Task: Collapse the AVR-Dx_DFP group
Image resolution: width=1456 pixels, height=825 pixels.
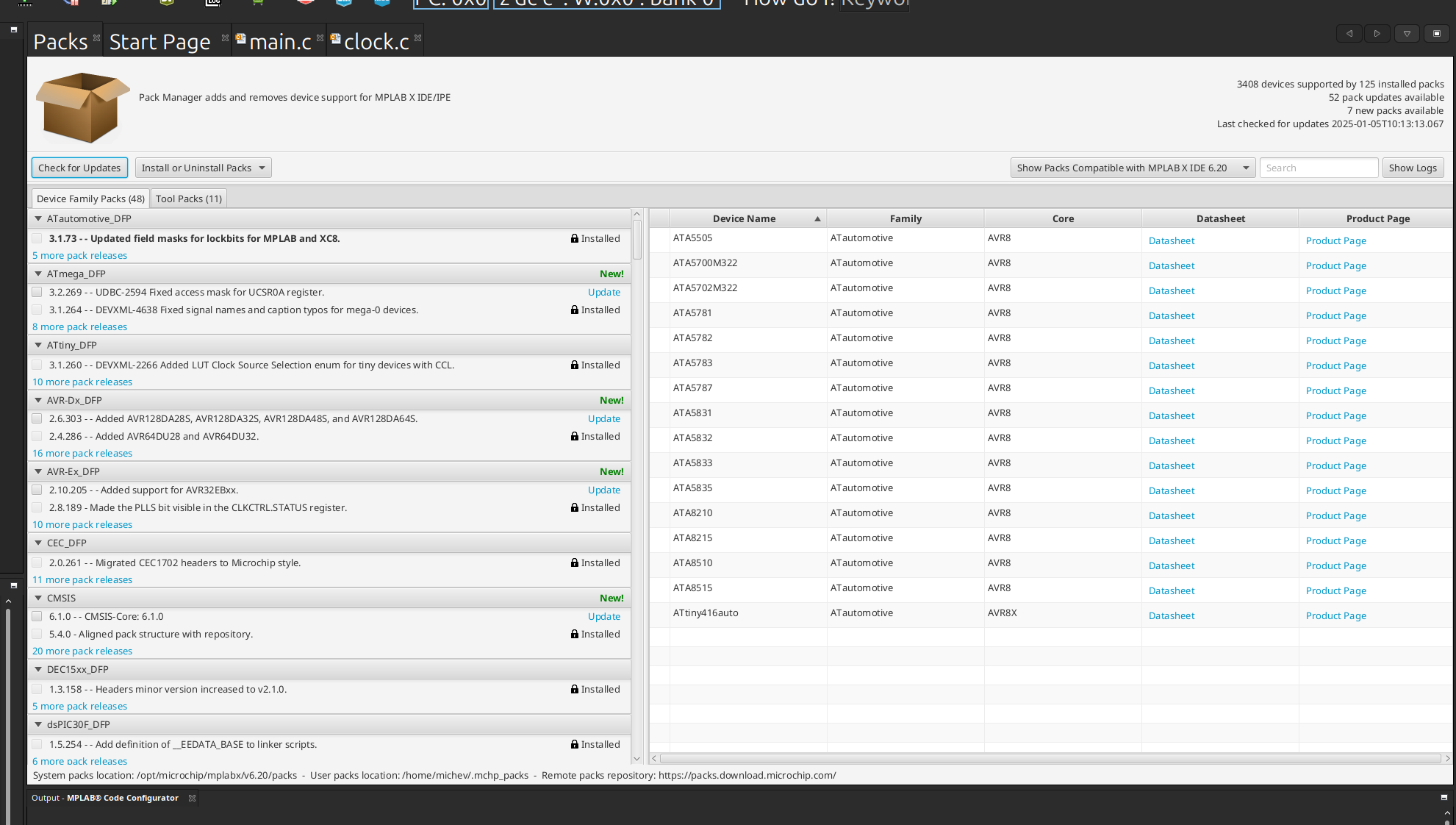Action: [x=38, y=400]
